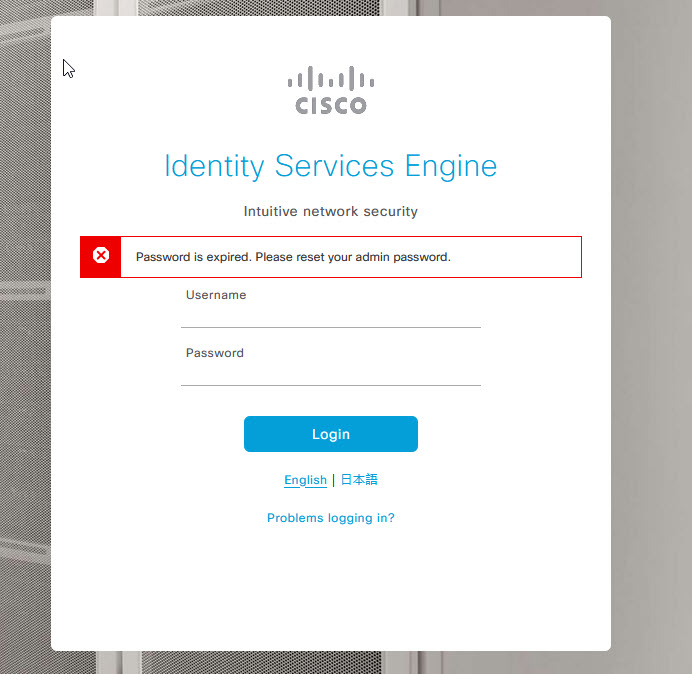Switch language to English
The width and height of the screenshot is (692, 674).
point(305,480)
